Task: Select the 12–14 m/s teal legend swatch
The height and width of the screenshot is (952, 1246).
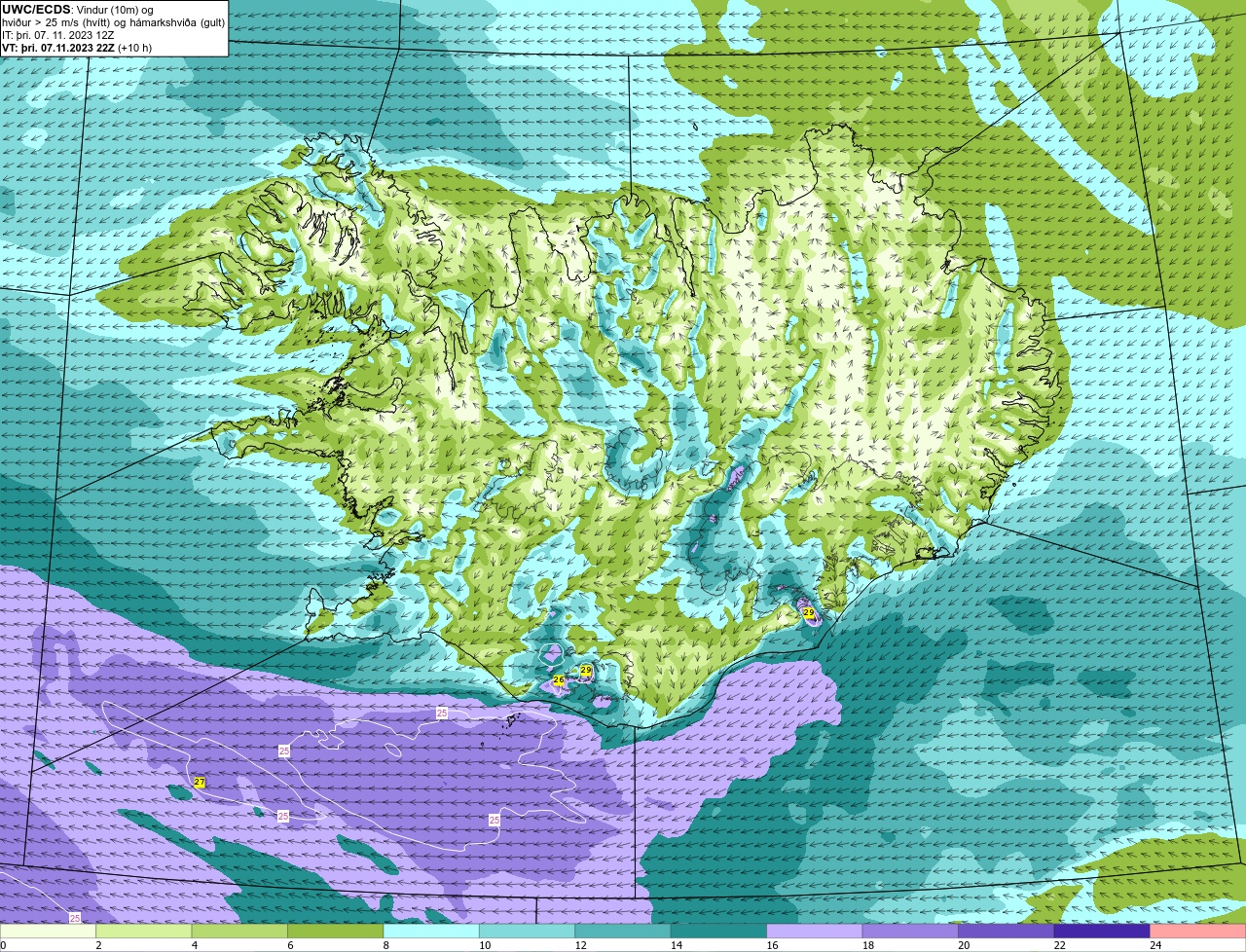Action: point(623,931)
